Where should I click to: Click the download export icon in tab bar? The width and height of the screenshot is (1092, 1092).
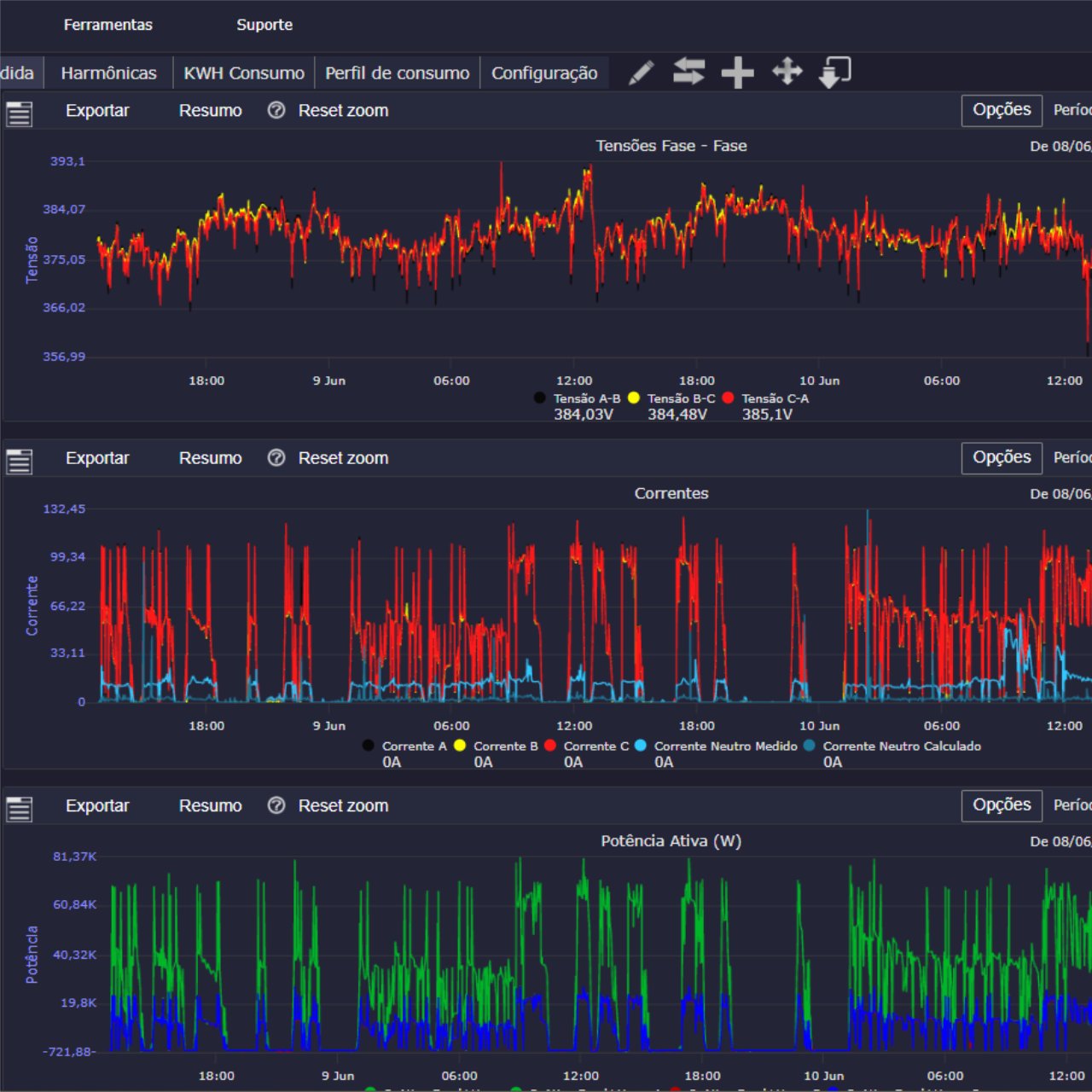pyautogui.click(x=834, y=72)
